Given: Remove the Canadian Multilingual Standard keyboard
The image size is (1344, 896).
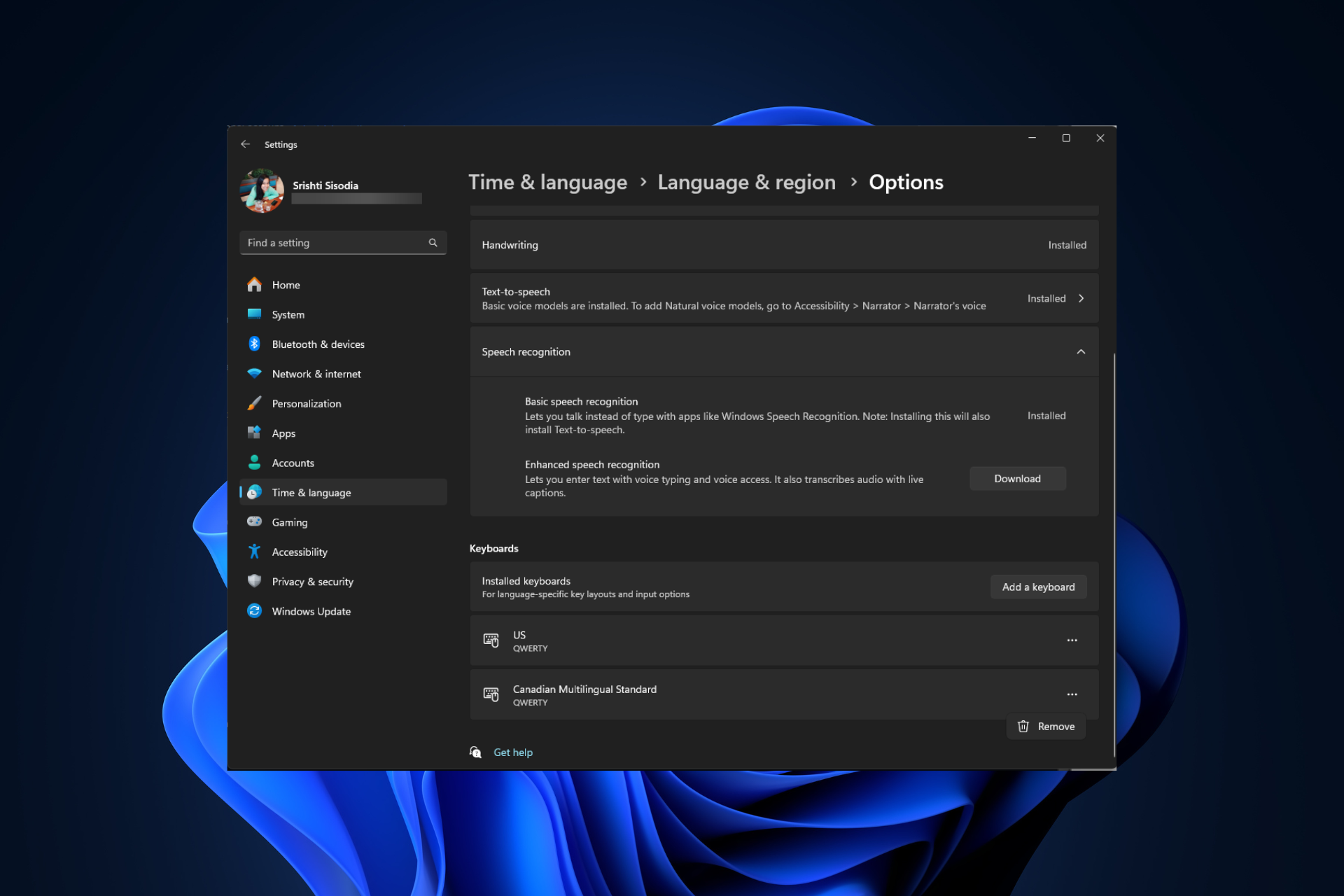Looking at the screenshot, I should [x=1047, y=726].
